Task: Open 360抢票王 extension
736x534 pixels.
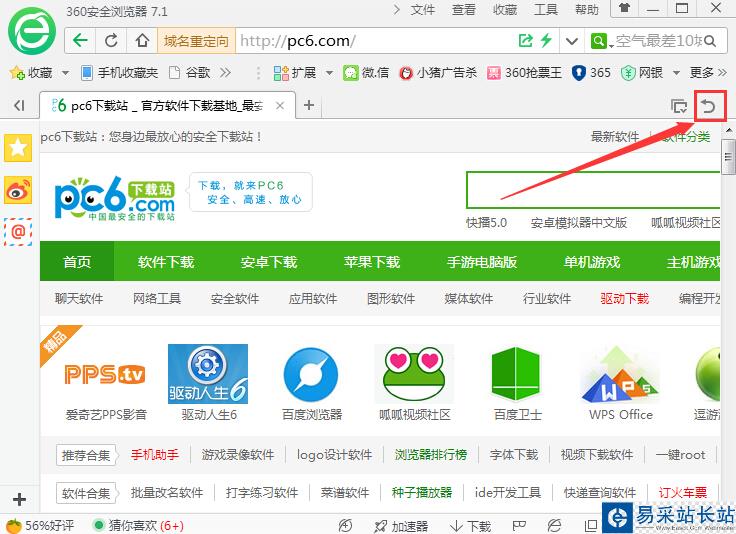Action: (x=524, y=73)
